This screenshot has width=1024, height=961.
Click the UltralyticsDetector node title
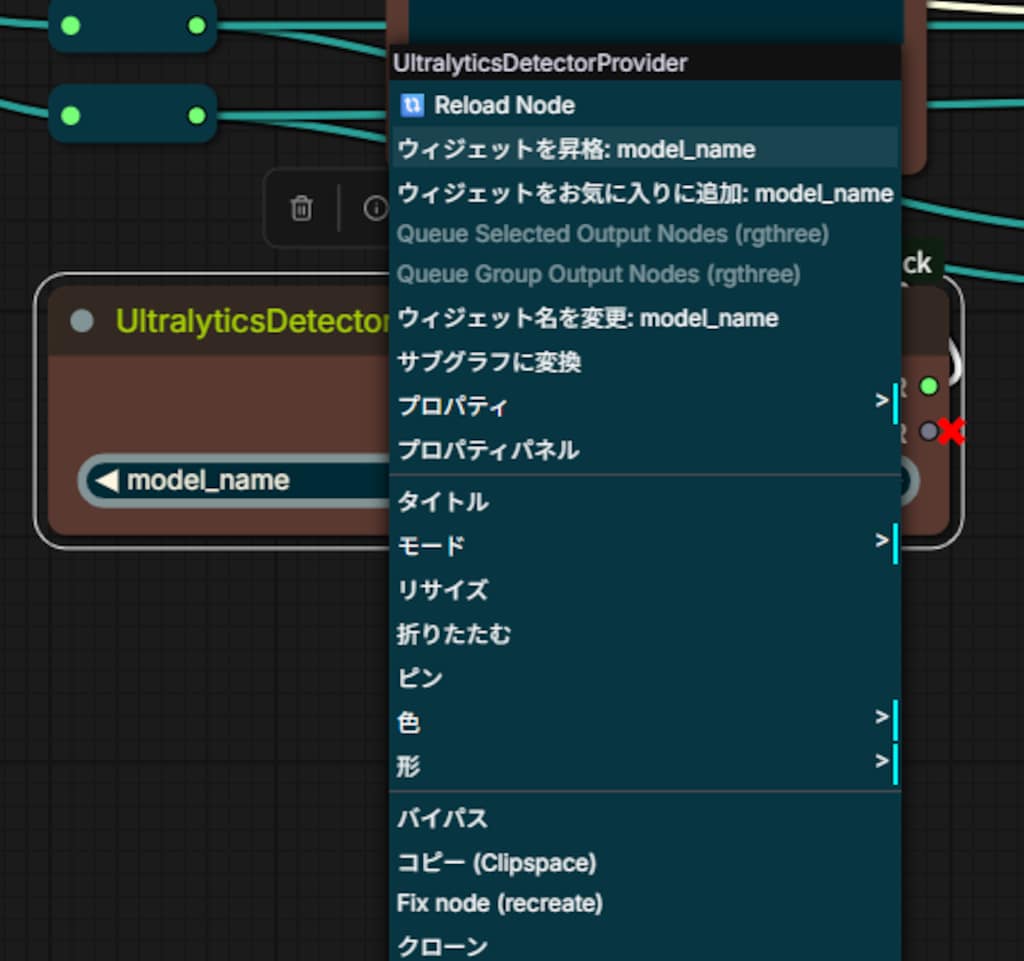[x=253, y=321]
